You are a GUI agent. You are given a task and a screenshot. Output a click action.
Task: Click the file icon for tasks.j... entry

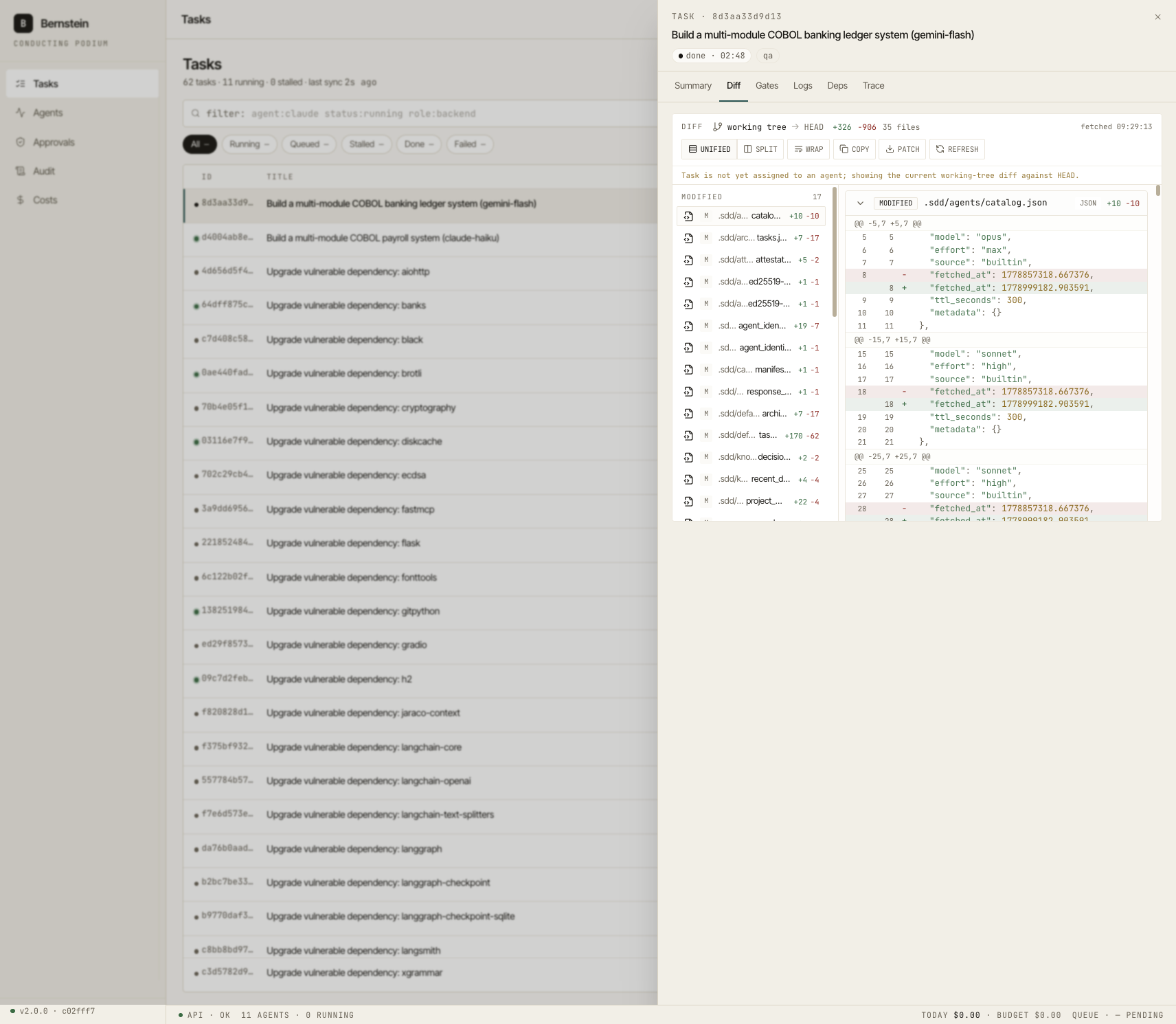pyautogui.click(x=688, y=238)
